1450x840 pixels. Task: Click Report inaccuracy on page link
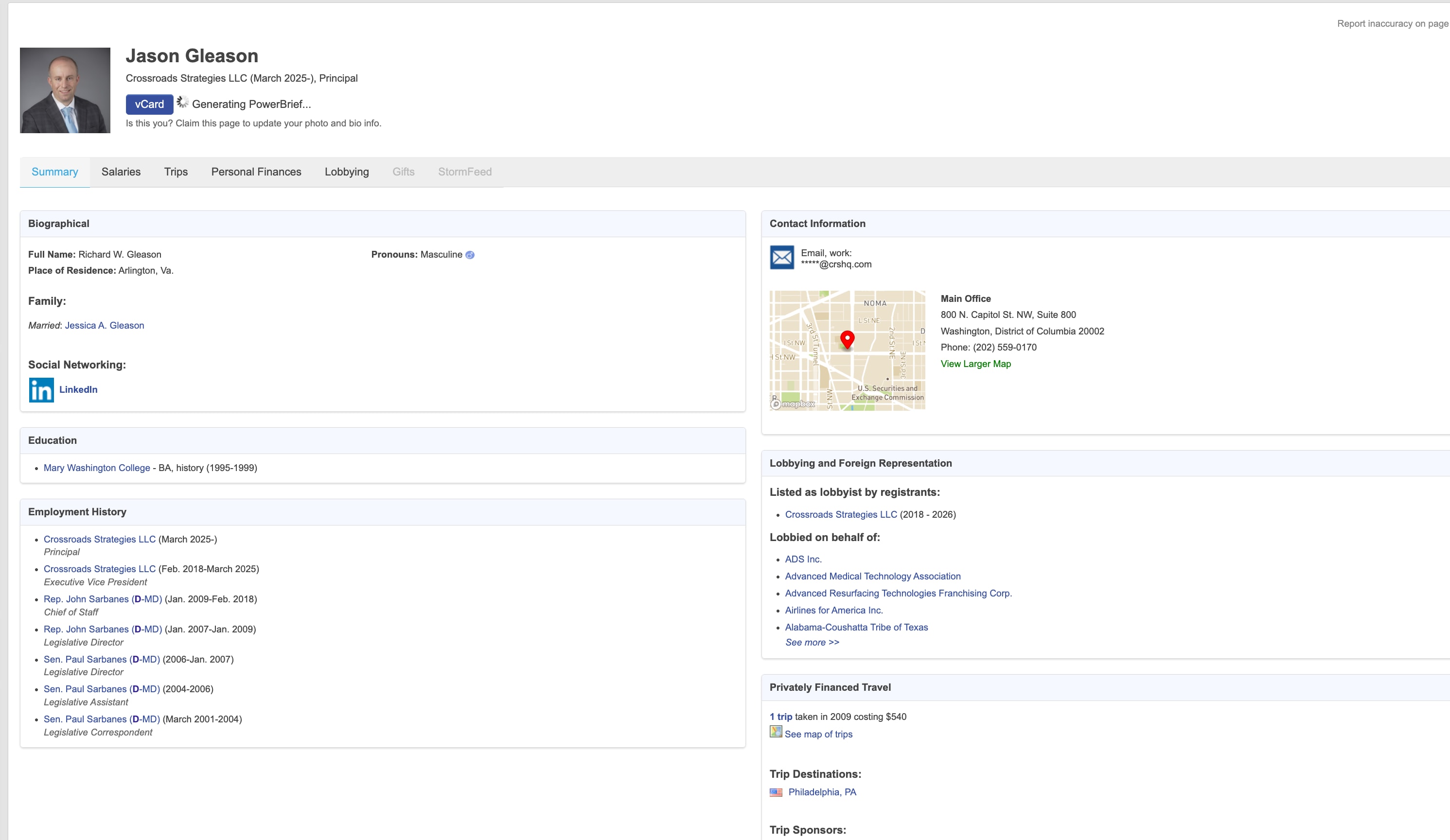pyautogui.click(x=1393, y=24)
